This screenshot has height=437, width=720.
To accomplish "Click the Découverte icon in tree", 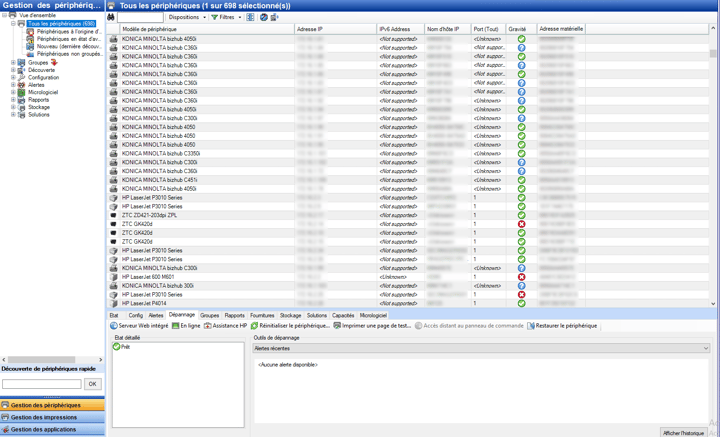I will [21, 70].
